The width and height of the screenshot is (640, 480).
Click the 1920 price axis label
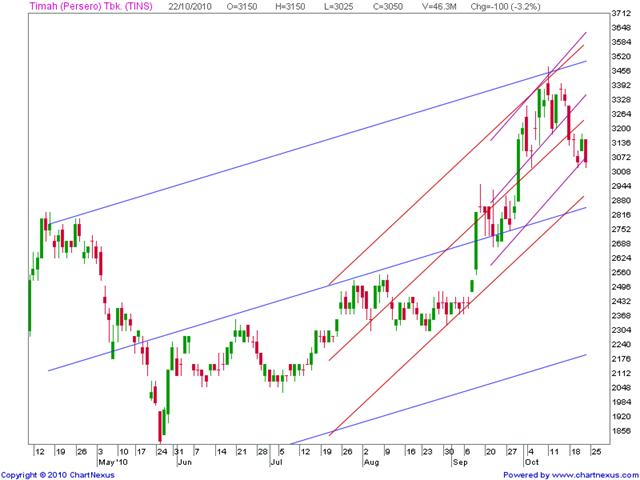click(x=621, y=416)
